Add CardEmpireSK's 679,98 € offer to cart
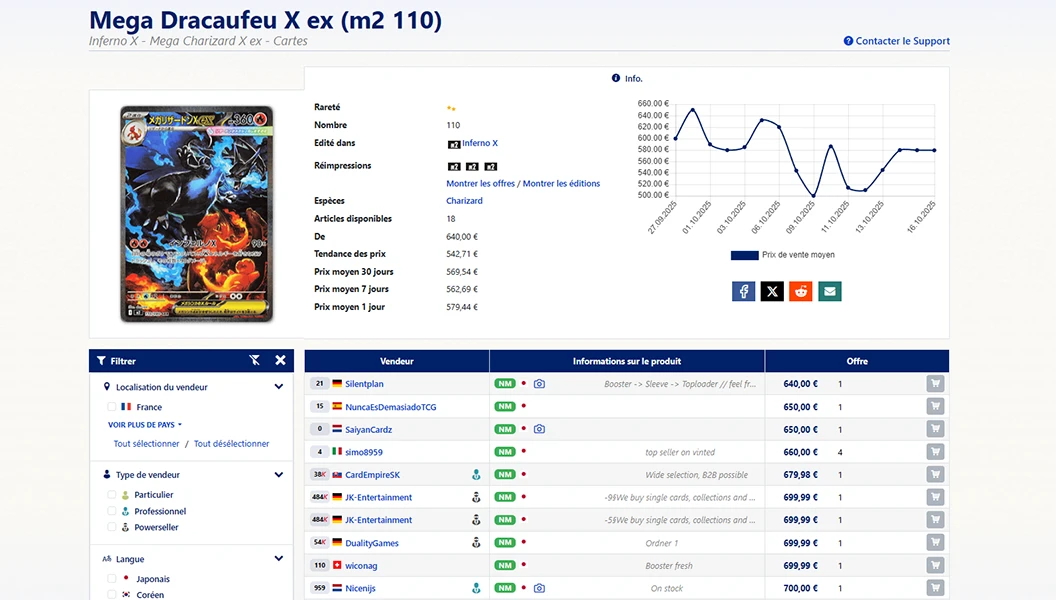Image resolution: width=1056 pixels, height=600 pixels. point(935,475)
